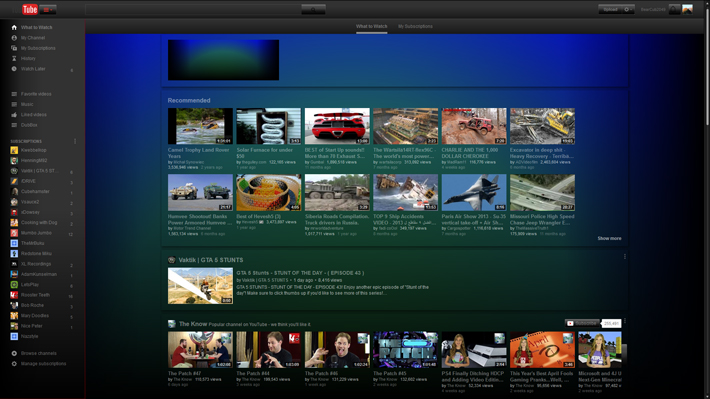
Task: Open Subscriptions section options menu
Action: 75,141
